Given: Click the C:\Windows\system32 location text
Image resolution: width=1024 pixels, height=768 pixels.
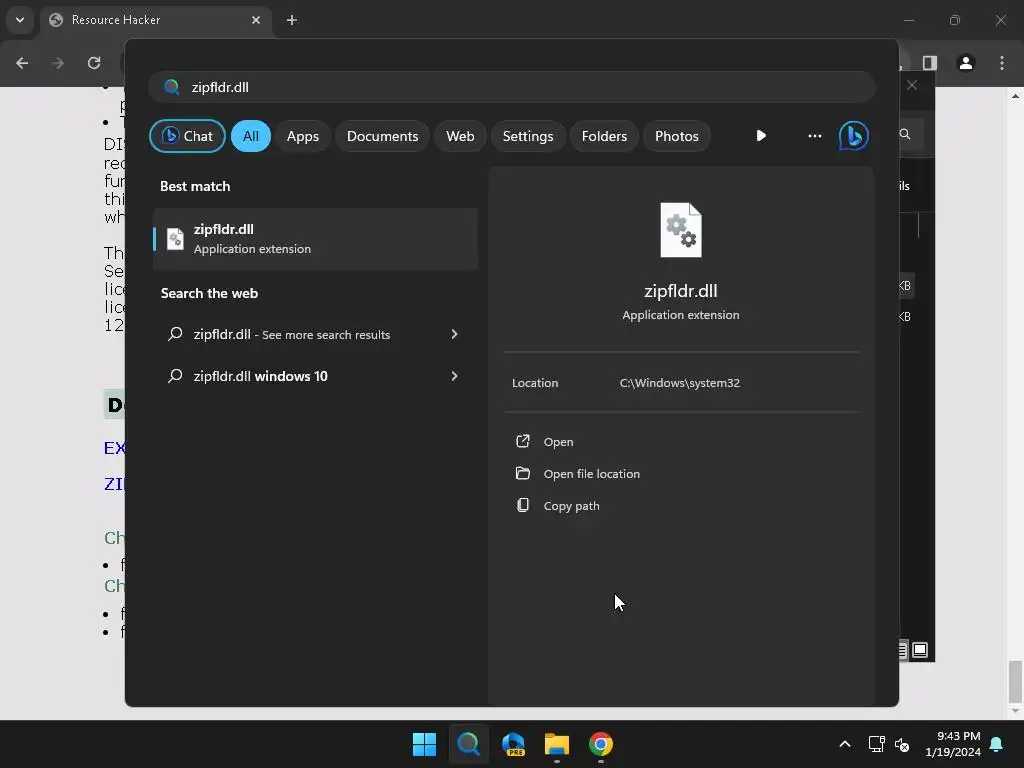Looking at the screenshot, I should coord(680,383).
